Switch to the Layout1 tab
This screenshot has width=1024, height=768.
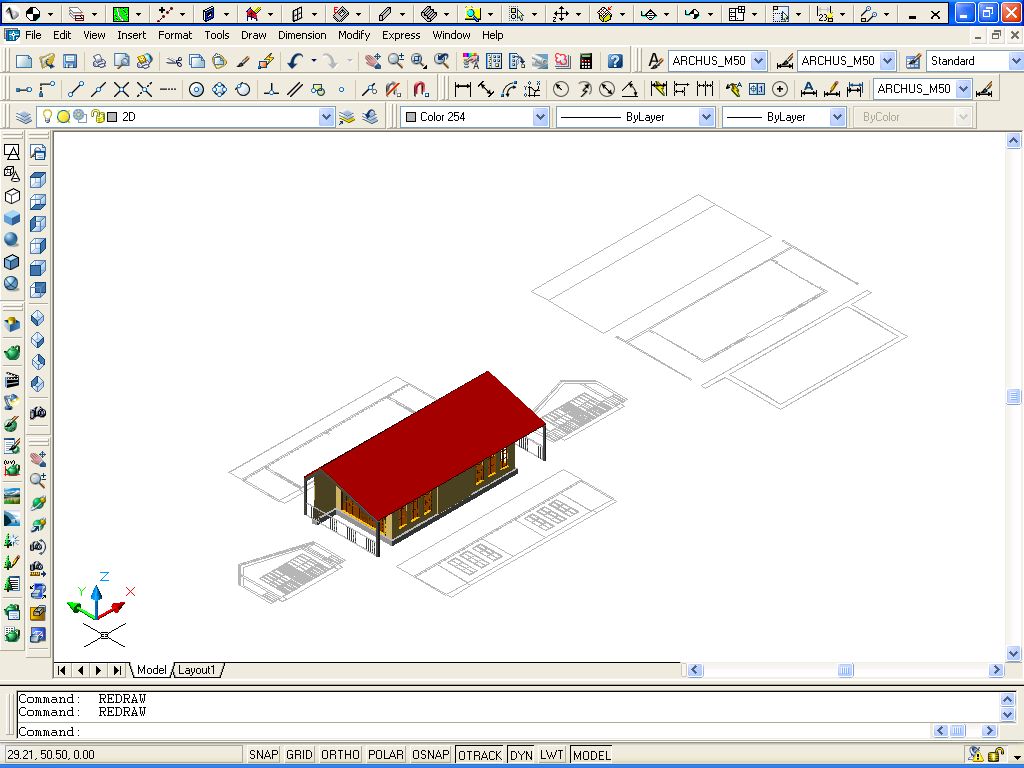tap(197, 670)
